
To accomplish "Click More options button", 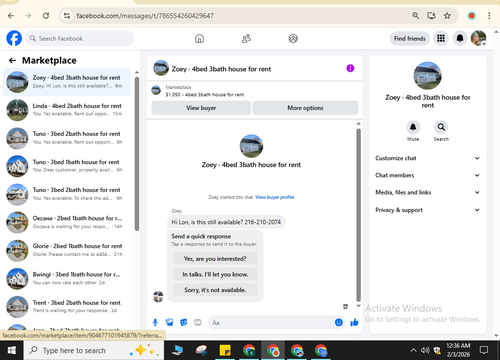I will 305,108.
